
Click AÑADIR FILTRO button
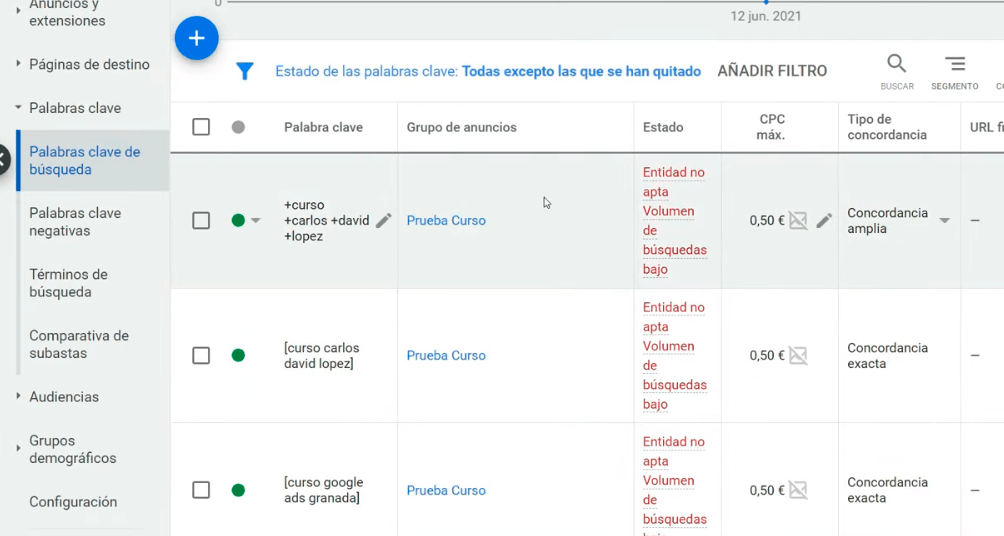point(772,71)
